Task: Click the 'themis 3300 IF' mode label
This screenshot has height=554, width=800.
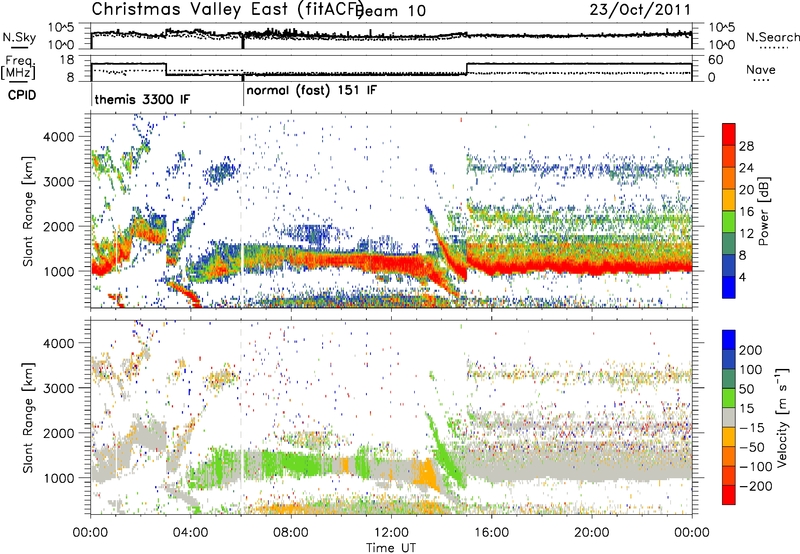Action: 142,99
